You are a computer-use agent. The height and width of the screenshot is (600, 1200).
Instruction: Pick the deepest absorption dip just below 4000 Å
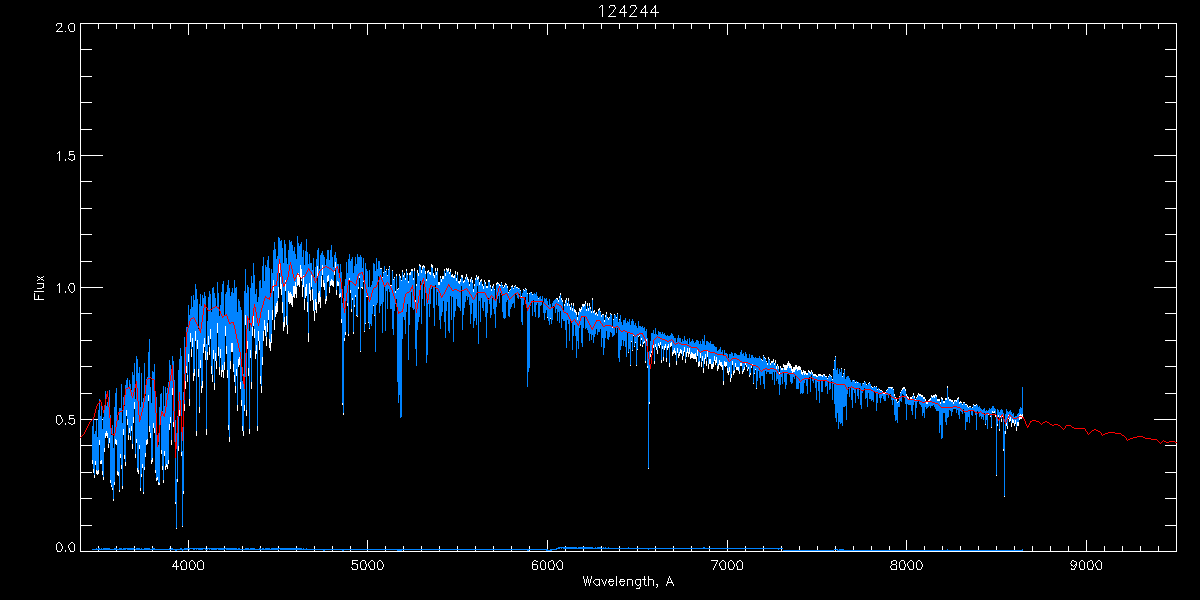click(x=177, y=526)
